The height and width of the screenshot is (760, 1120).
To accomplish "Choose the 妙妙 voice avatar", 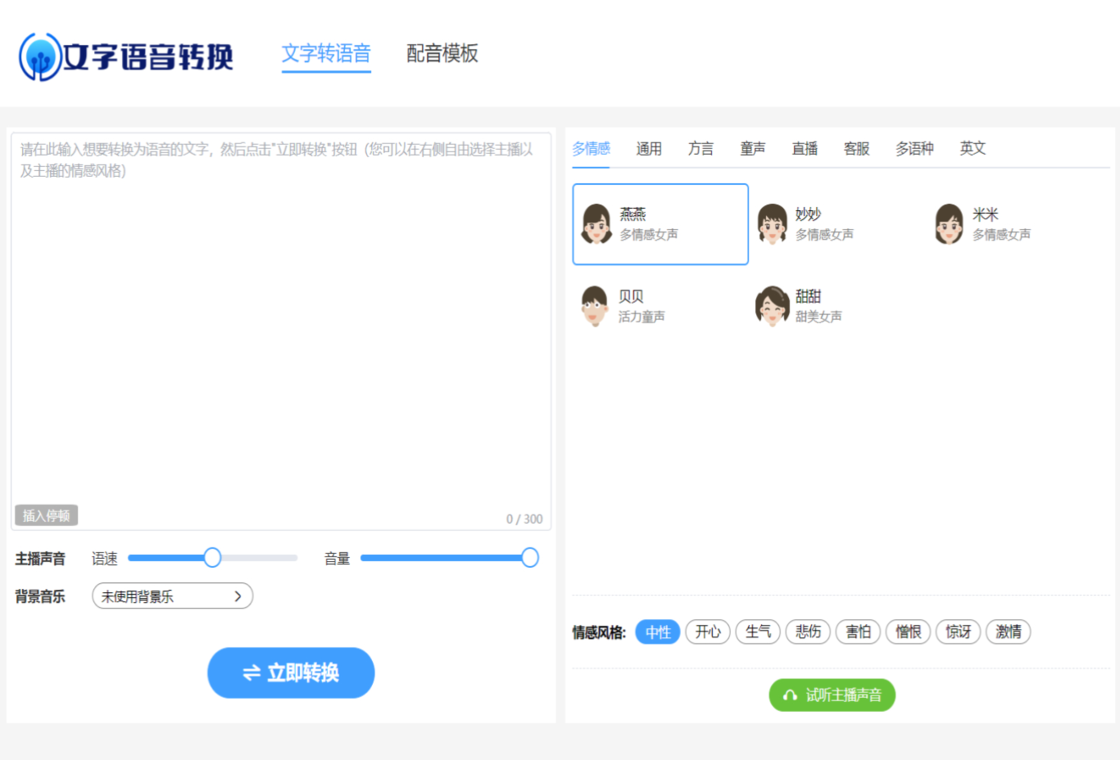I will pyautogui.click(x=772, y=224).
